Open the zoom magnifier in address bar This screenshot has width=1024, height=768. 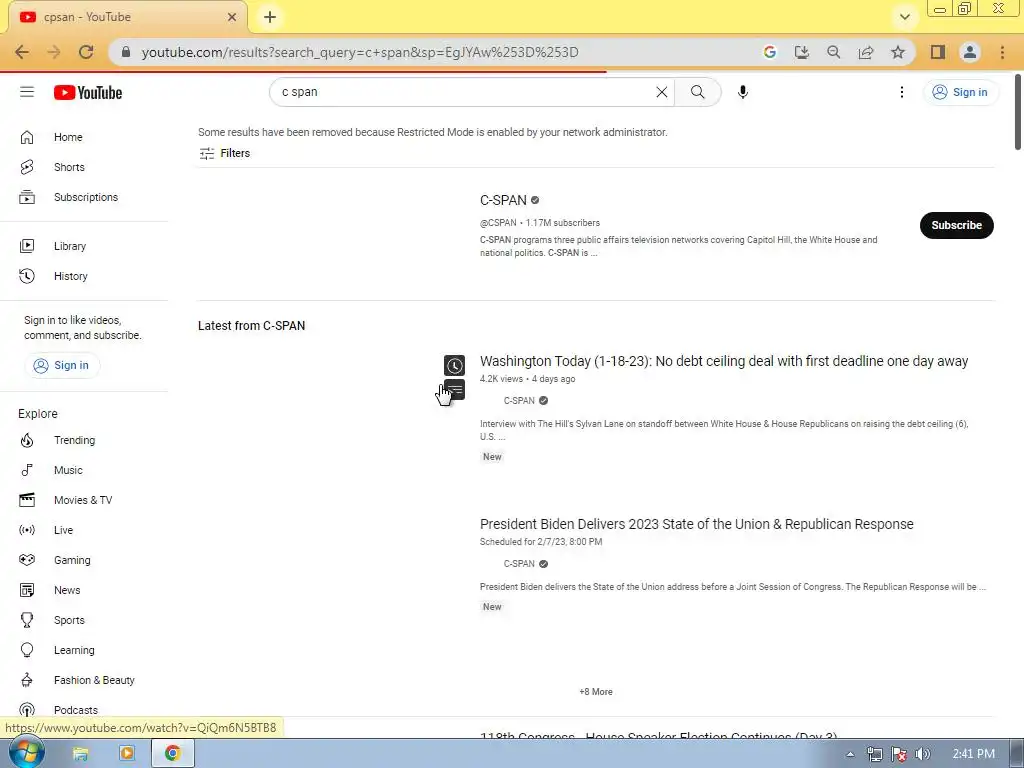tap(834, 52)
